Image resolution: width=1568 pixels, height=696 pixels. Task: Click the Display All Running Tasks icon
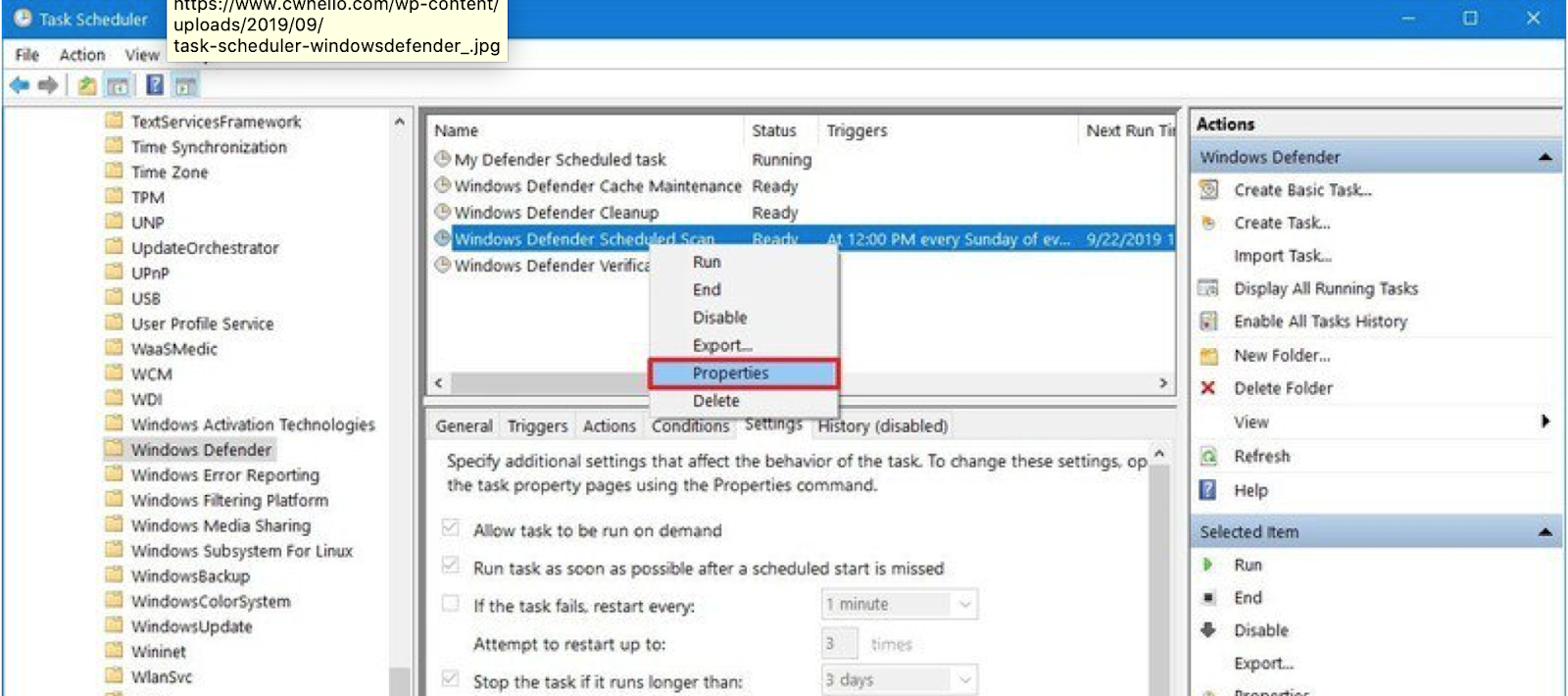click(1209, 288)
